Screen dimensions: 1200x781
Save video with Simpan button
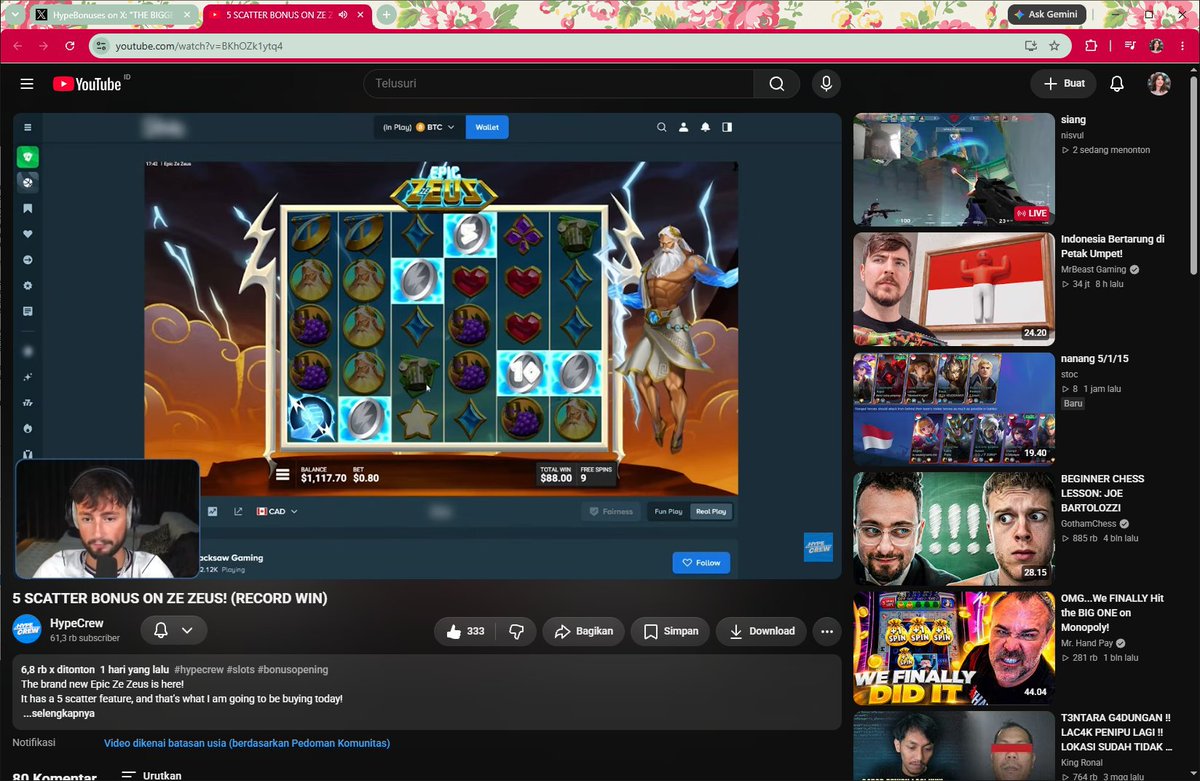tap(671, 631)
